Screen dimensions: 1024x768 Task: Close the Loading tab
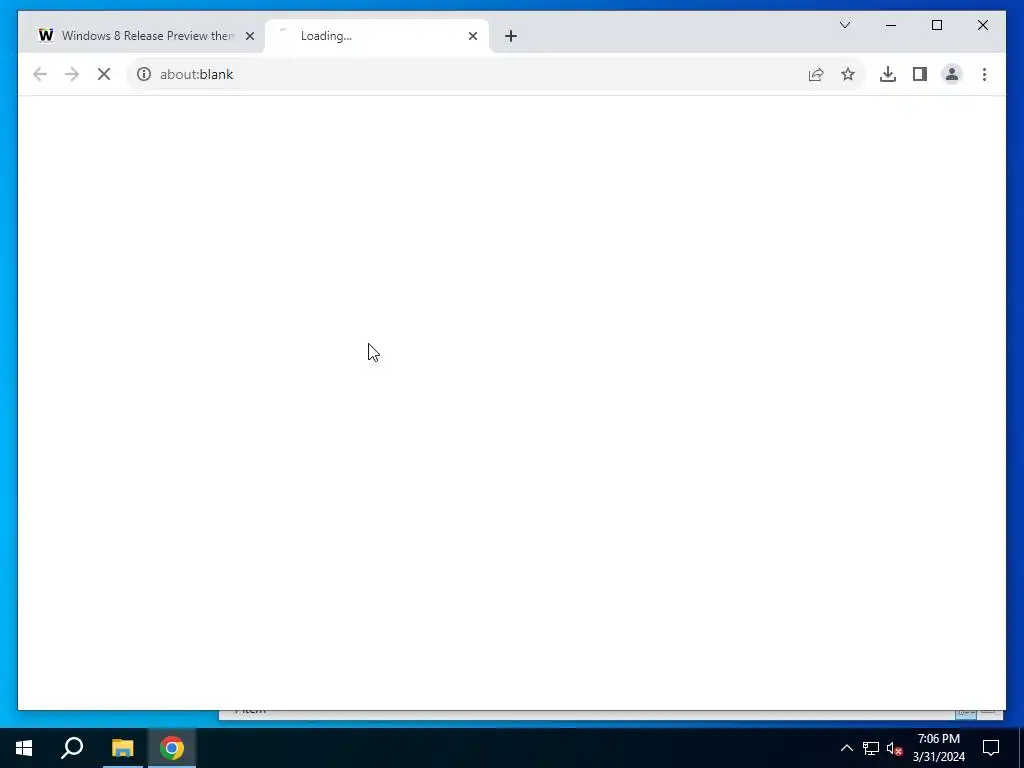click(473, 36)
